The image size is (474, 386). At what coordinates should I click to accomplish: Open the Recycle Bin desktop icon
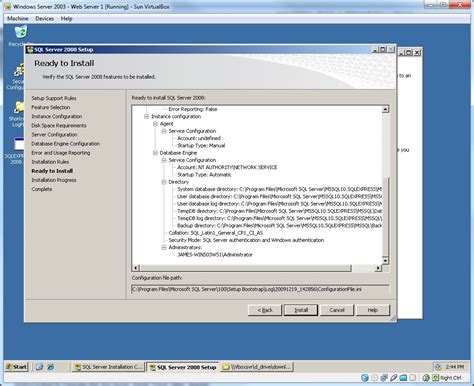(21, 36)
